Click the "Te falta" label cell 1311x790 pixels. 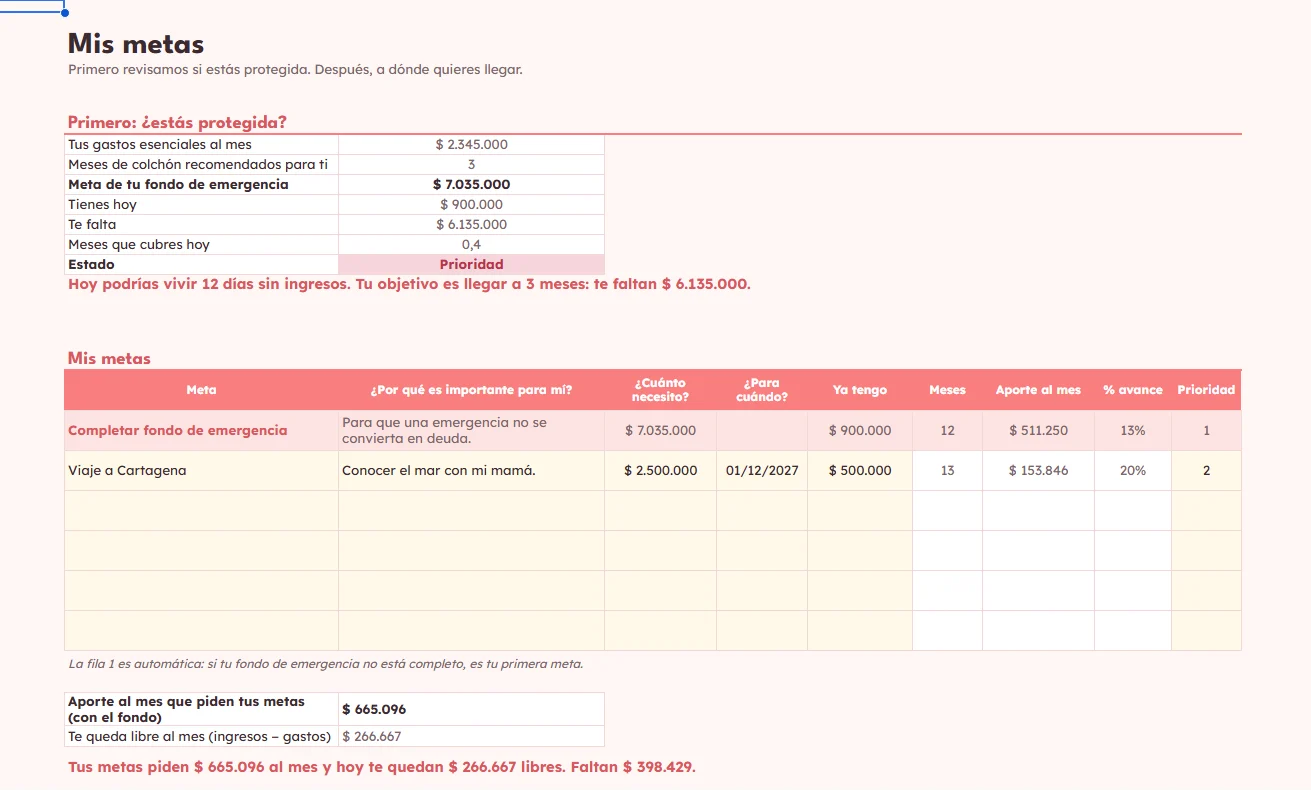202,225
